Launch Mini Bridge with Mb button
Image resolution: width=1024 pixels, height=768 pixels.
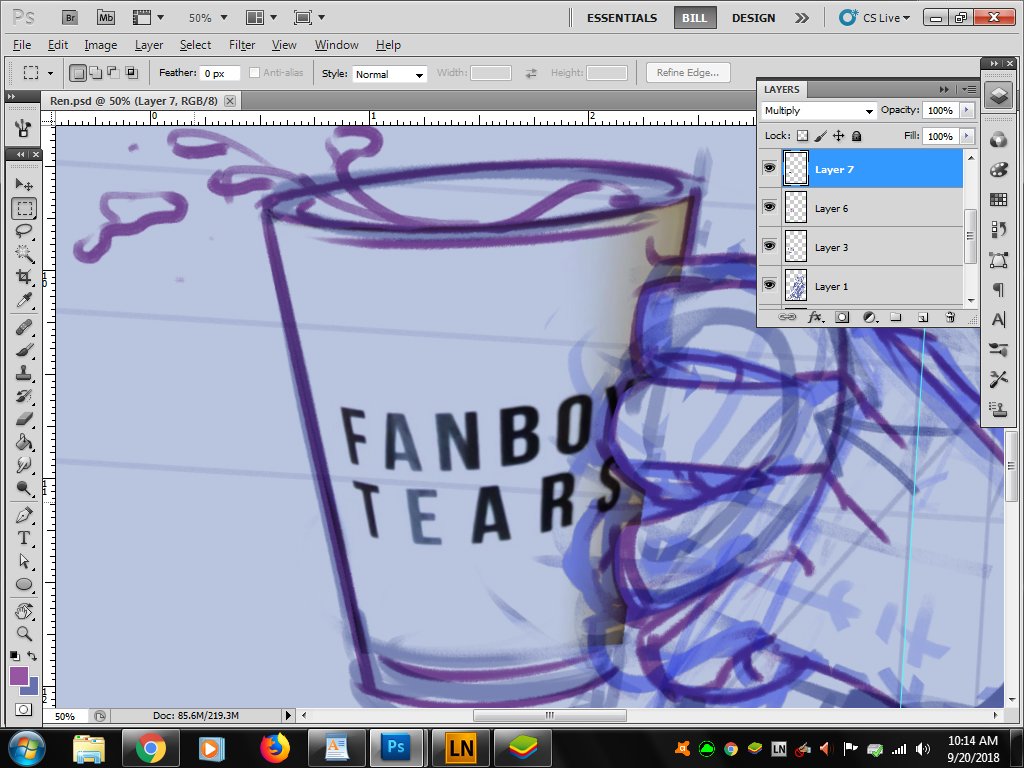click(x=106, y=18)
